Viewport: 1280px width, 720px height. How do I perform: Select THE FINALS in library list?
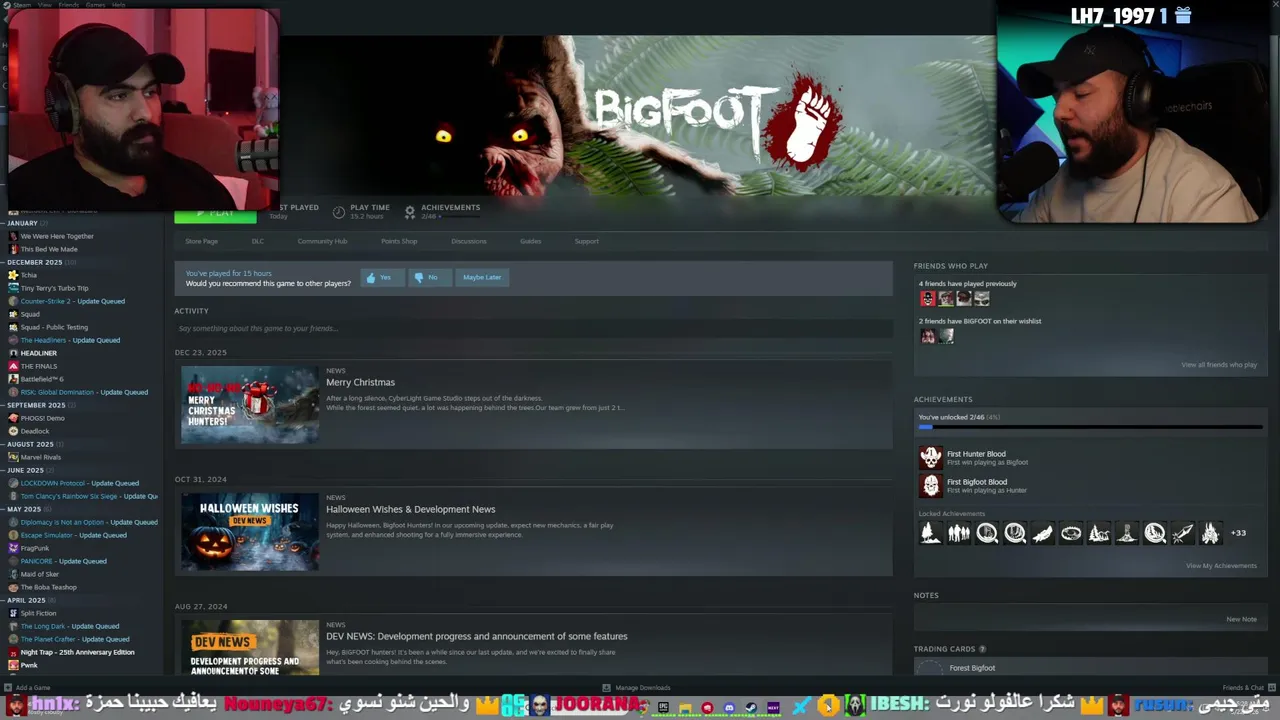coord(38,366)
